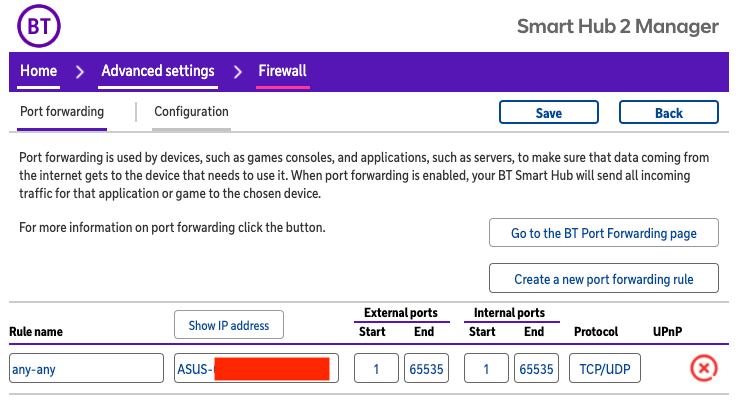Image resolution: width=741 pixels, height=409 pixels.
Task: Go to Home in breadcrumb
Action: click(x=39, y=71)
